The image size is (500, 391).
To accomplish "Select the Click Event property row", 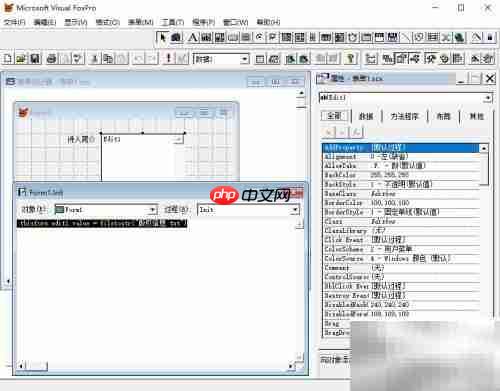I will click(401, 240).
